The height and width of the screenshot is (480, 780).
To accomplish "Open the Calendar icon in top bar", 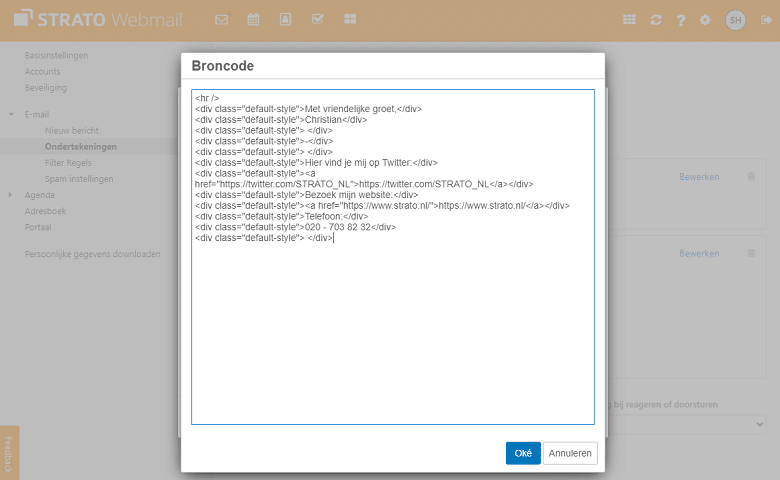I will [254, 19].
